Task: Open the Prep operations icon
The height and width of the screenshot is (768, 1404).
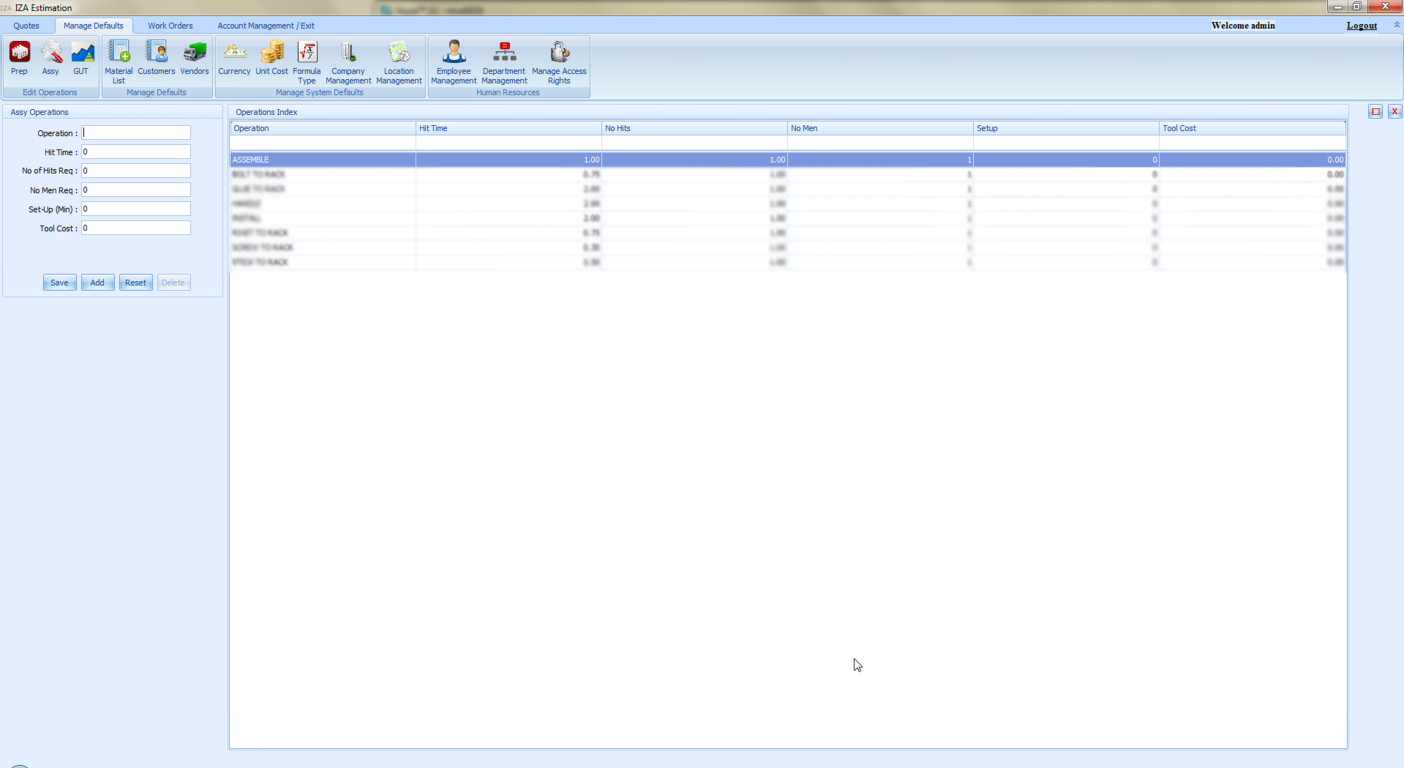Action: point(19,57)
